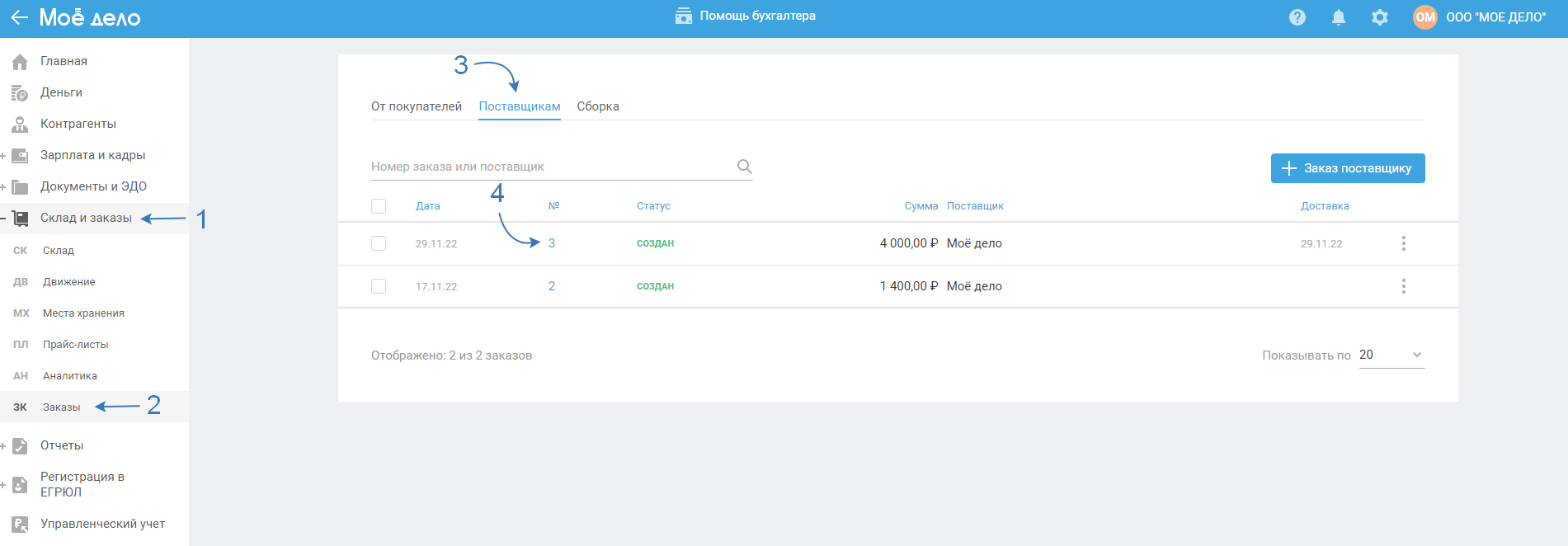Check the box for order dated 17.11.22

[x=379, y=286]
